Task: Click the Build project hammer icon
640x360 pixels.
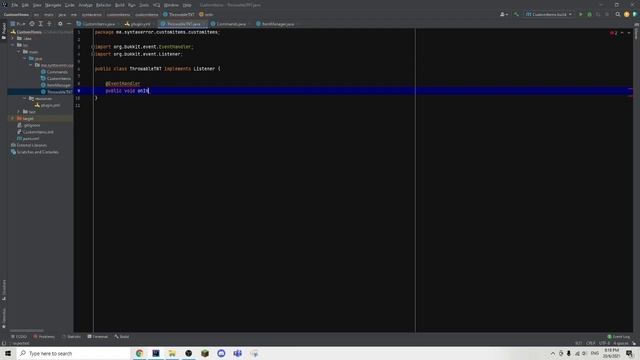Action: [x=516, y=14]
